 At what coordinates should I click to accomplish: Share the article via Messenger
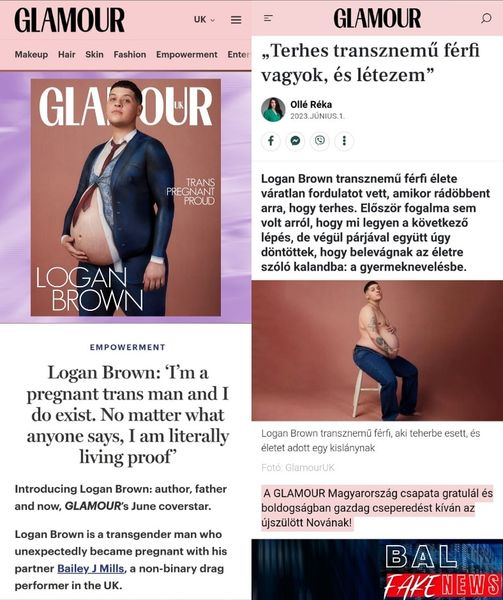pos(295,141)
